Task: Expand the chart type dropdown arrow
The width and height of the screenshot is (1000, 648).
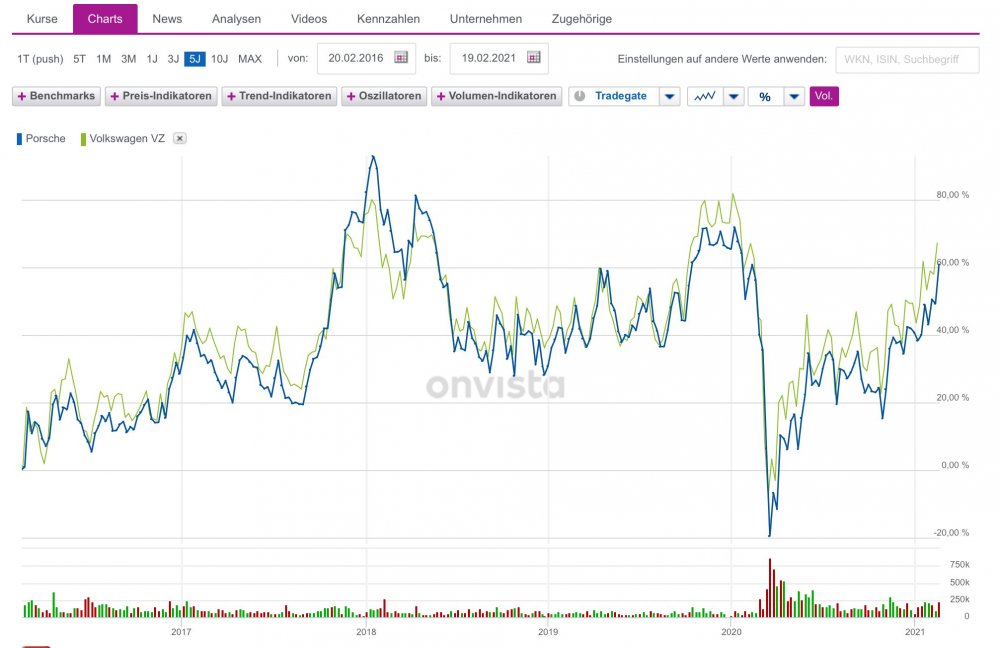Action: (733, 96)
